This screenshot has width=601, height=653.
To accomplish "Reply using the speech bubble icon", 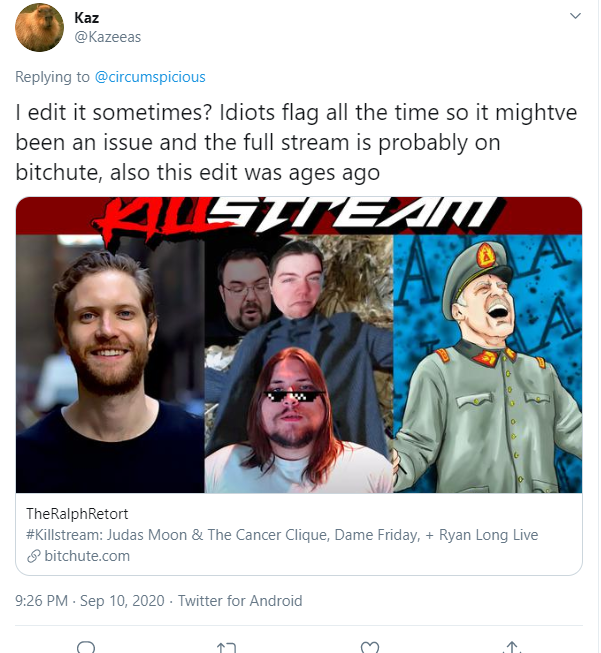I will coord(86,647).
